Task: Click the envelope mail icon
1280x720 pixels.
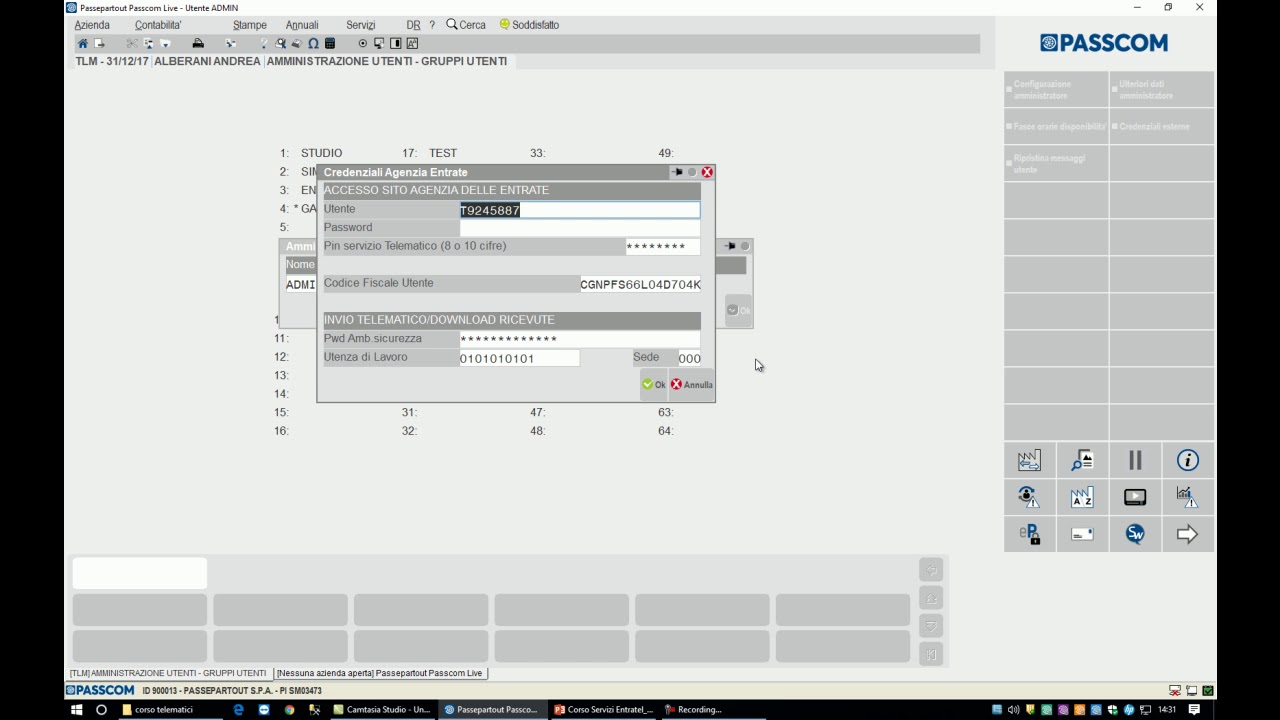Action: pos(1082,534)
